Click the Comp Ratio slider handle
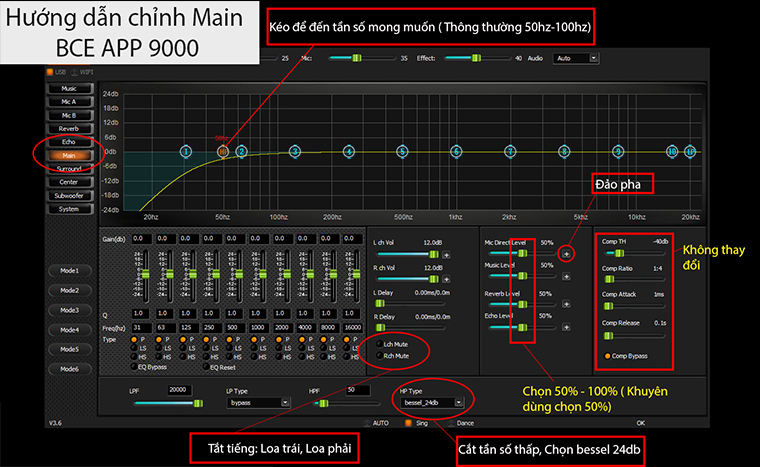The height and width of the screenshot is (467, 760). coord(610,279)
